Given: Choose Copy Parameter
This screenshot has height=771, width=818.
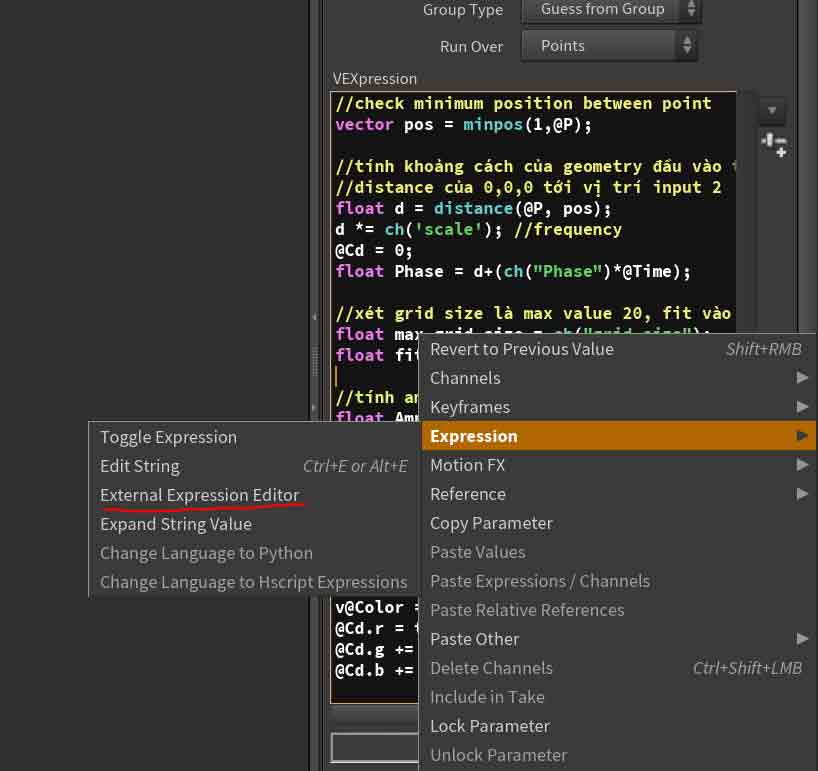Looking at the screenshot, I should (x=618, y=523).
